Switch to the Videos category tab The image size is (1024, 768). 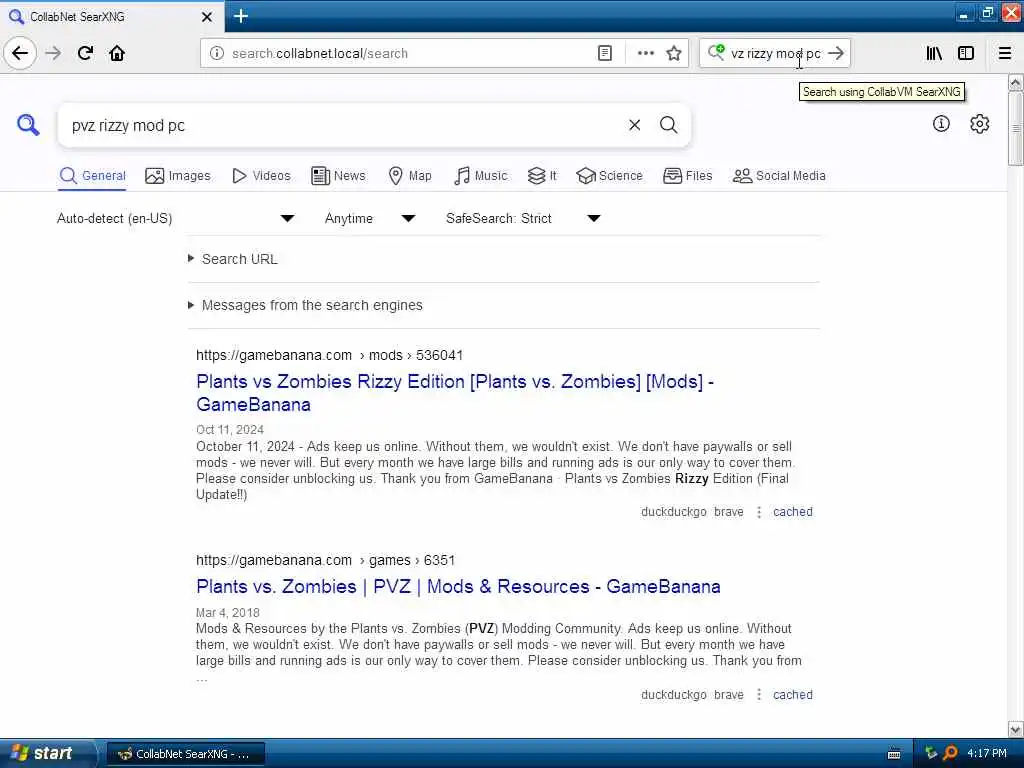(x=261, y=176)
